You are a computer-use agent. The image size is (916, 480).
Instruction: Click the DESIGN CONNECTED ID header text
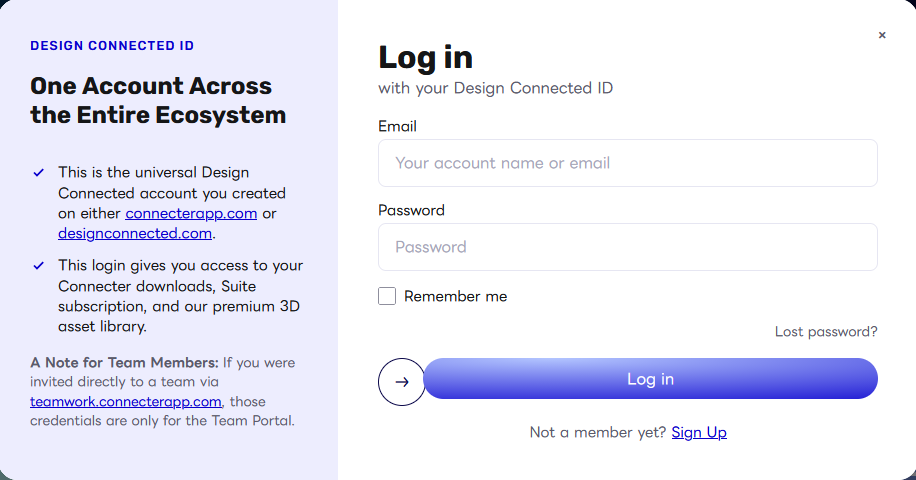click(112, 46)
